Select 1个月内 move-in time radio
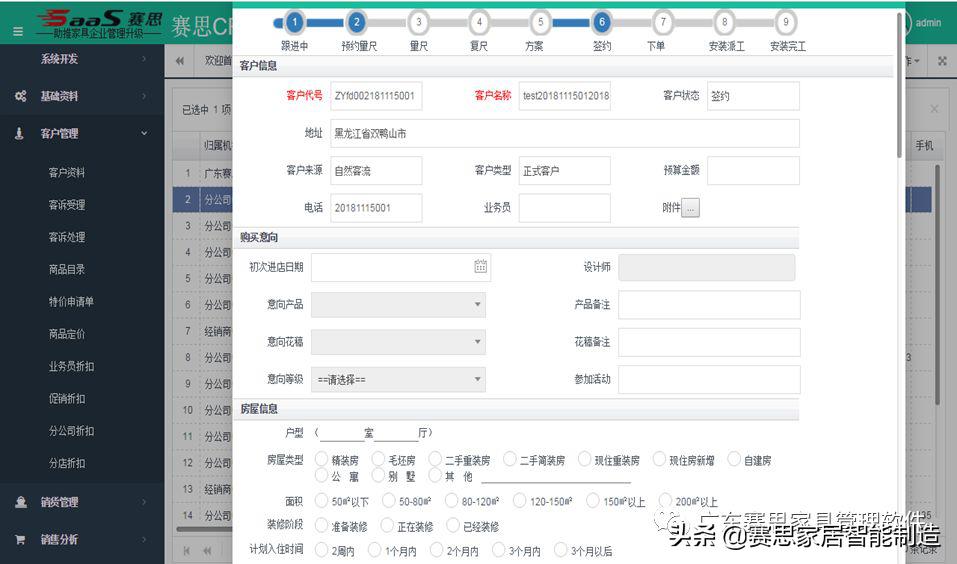The width and height of the screenshot is (957, 564). tap(375, 550)
